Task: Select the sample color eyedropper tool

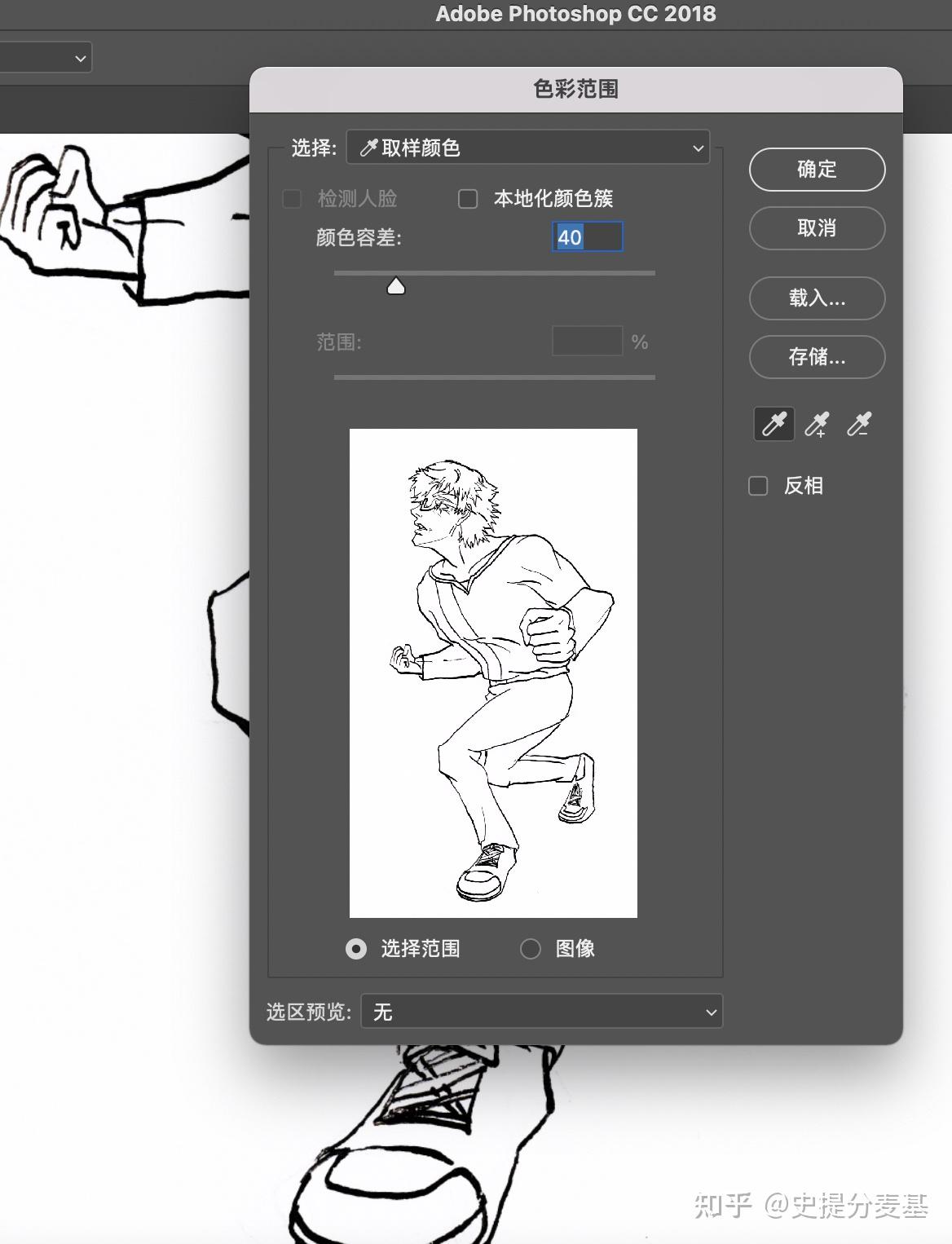Action: point(773,424)
